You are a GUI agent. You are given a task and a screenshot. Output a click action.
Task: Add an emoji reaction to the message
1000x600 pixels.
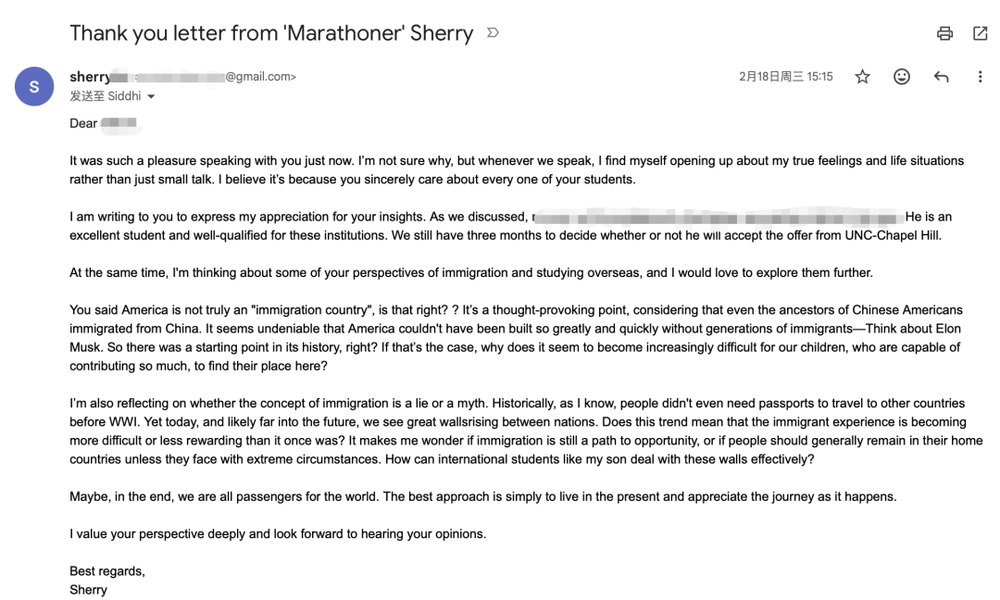point(902,77)
